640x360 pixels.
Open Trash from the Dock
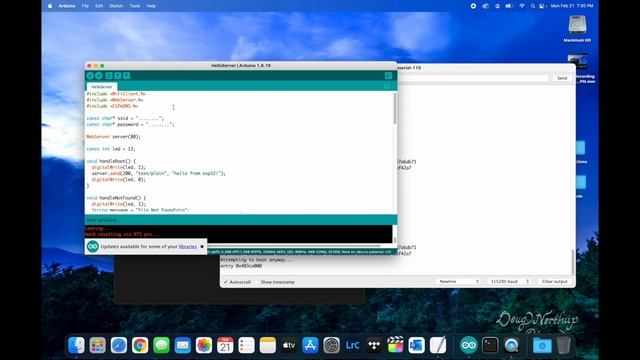tap(563, 346)
